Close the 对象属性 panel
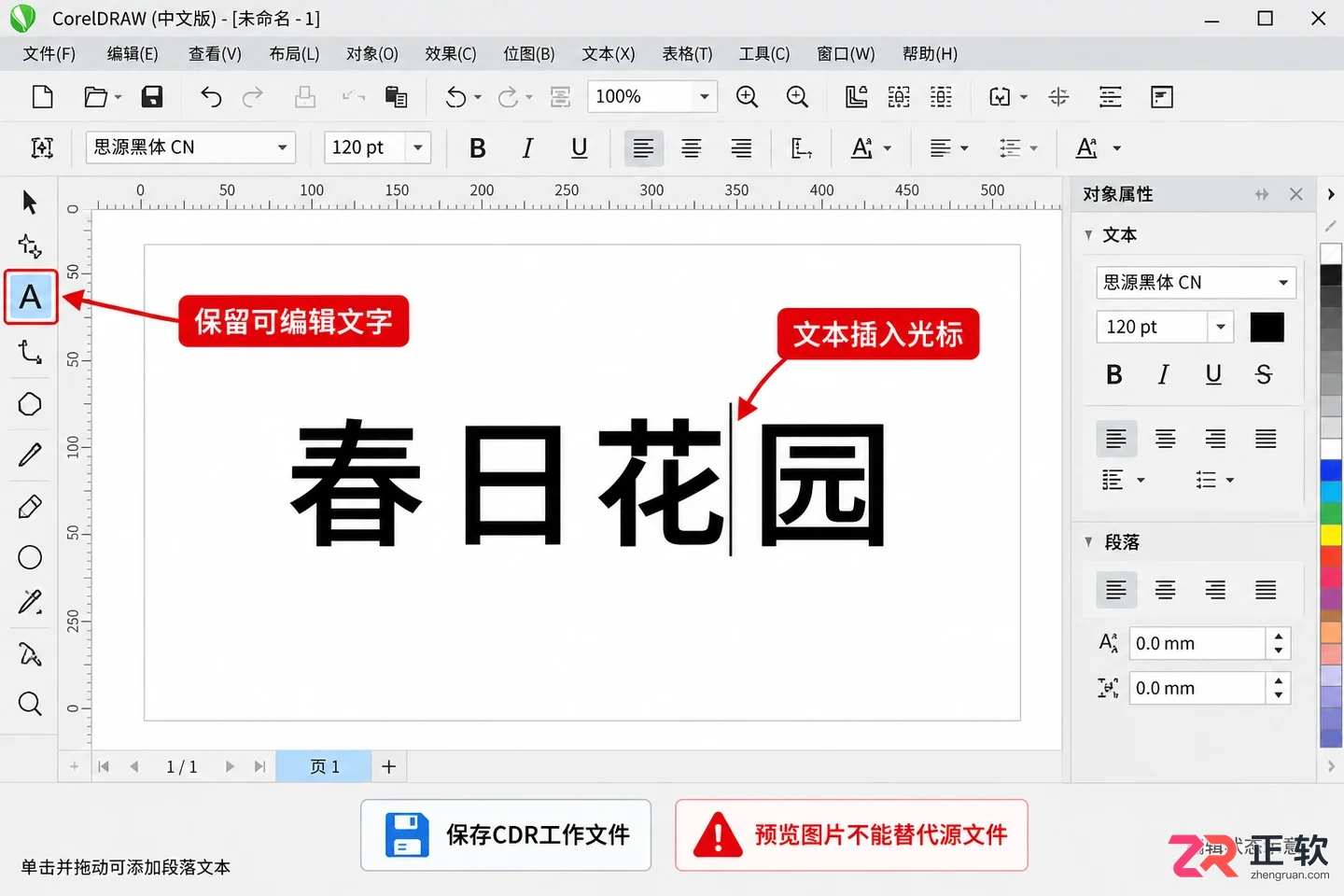Screen dimensions: 1344x896 pos(1295,194)
